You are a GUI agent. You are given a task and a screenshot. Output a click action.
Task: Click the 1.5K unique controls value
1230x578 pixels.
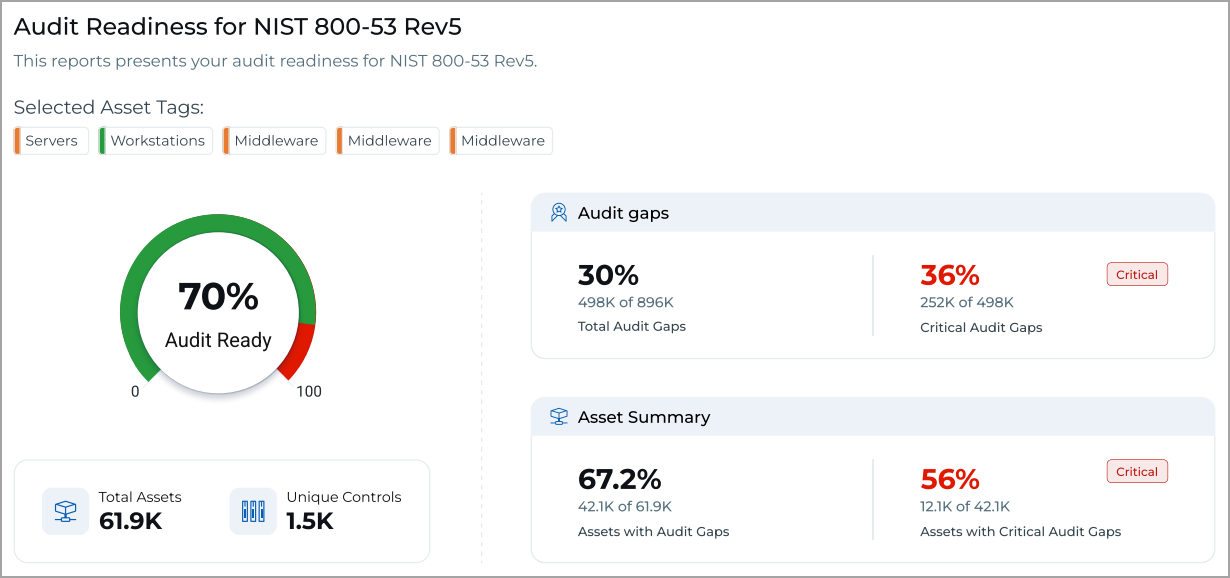[x=310, y=521]
